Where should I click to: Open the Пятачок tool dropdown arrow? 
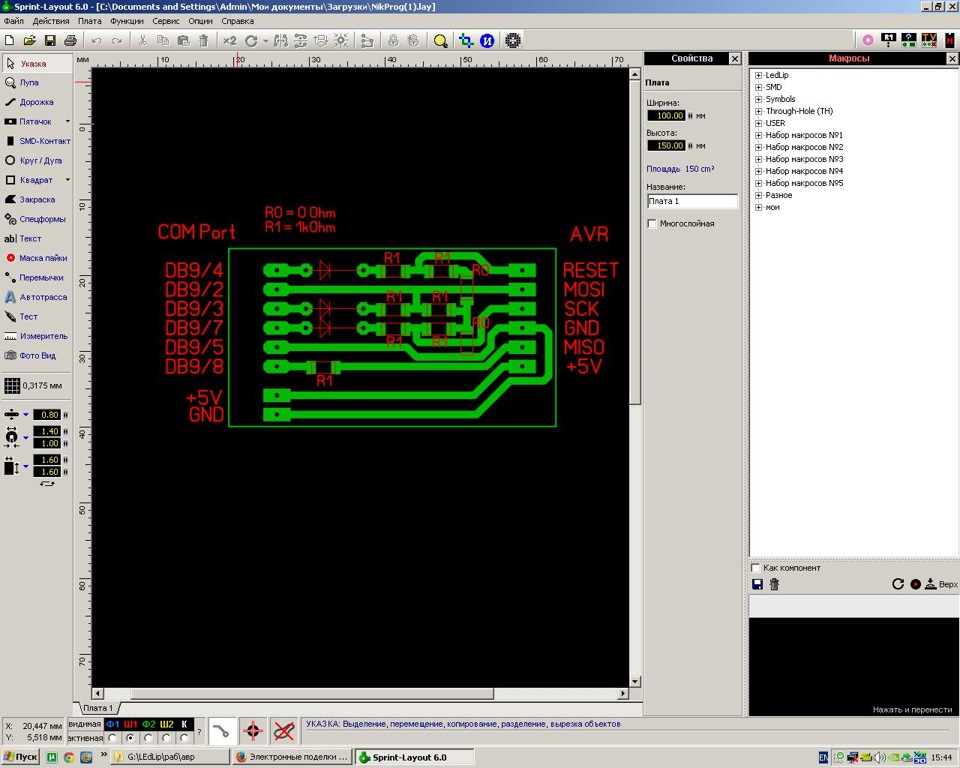pos(67,121)
